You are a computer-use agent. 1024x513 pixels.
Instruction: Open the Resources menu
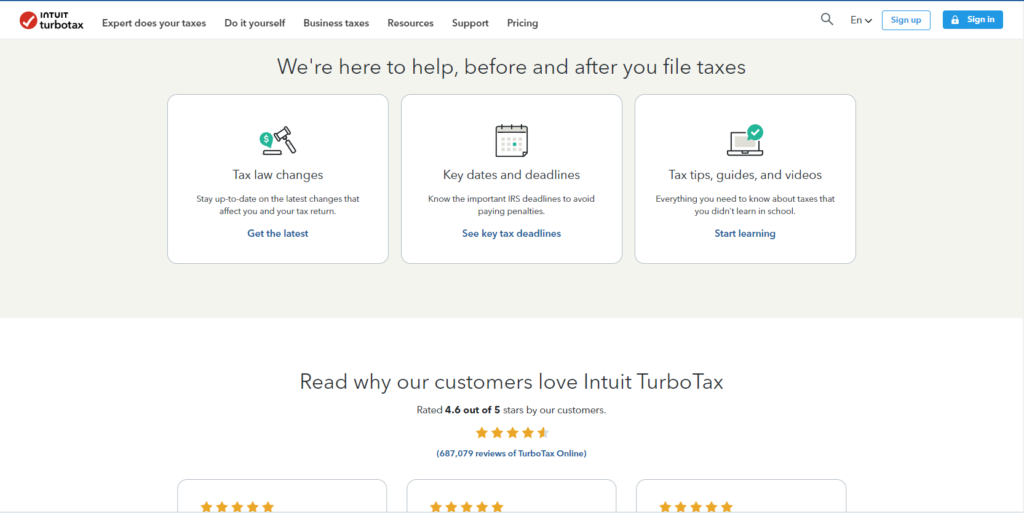411,23
